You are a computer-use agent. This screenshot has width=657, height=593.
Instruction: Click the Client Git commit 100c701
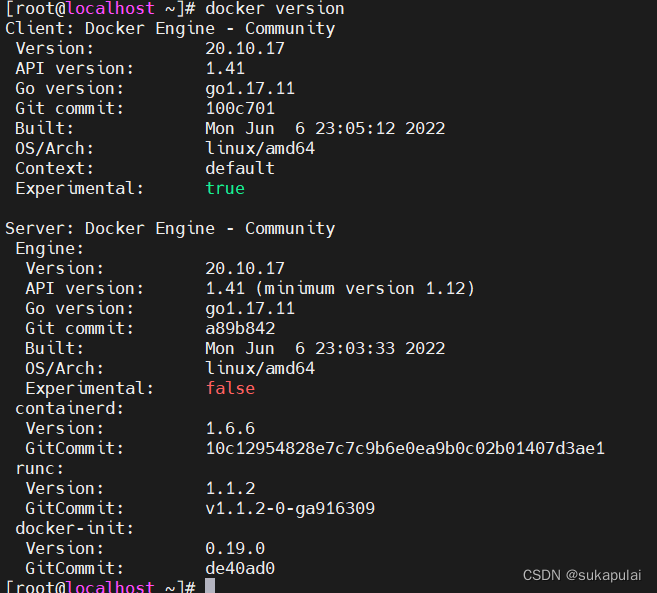tap(240, 108)
